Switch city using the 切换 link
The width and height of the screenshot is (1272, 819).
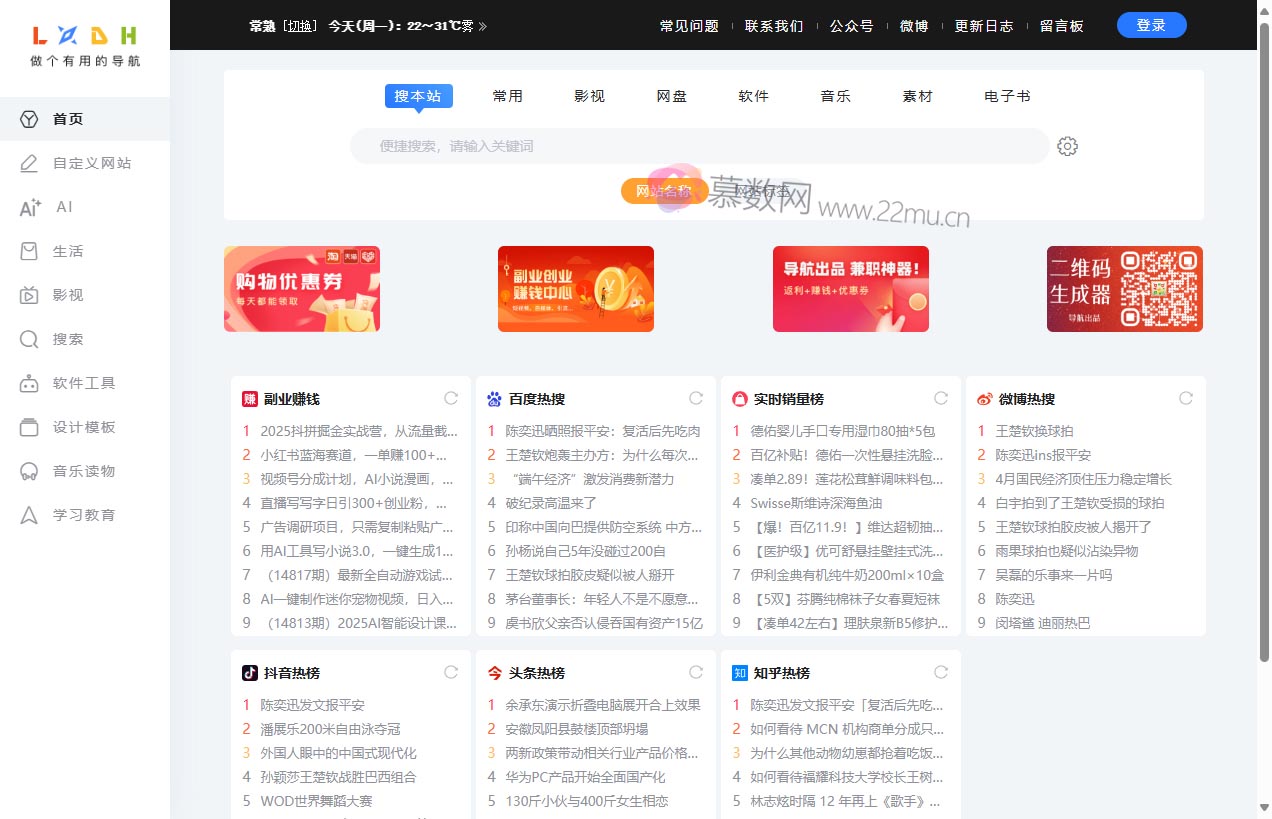click(300, 25)
